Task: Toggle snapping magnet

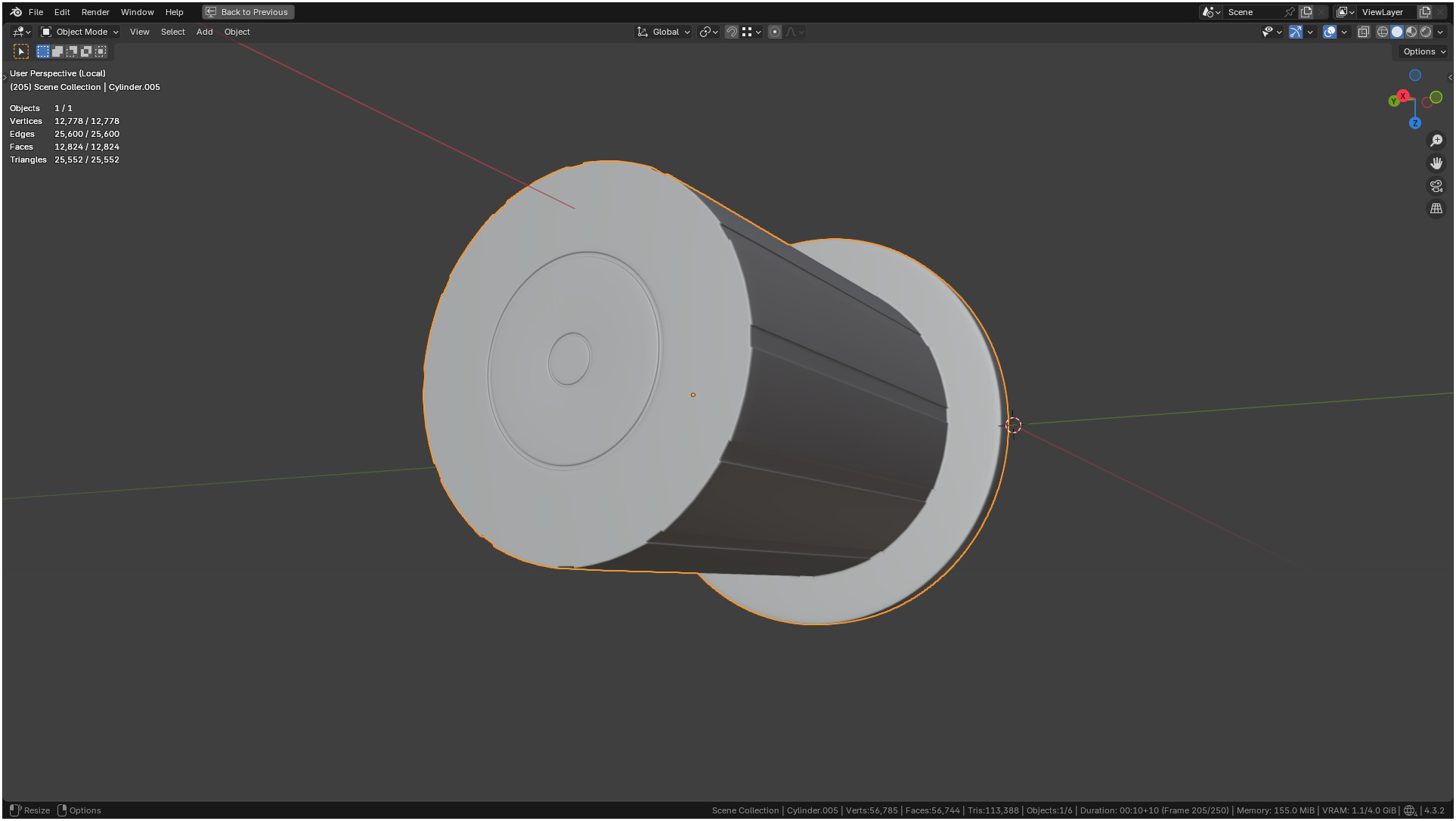Action: click(731, 32)
